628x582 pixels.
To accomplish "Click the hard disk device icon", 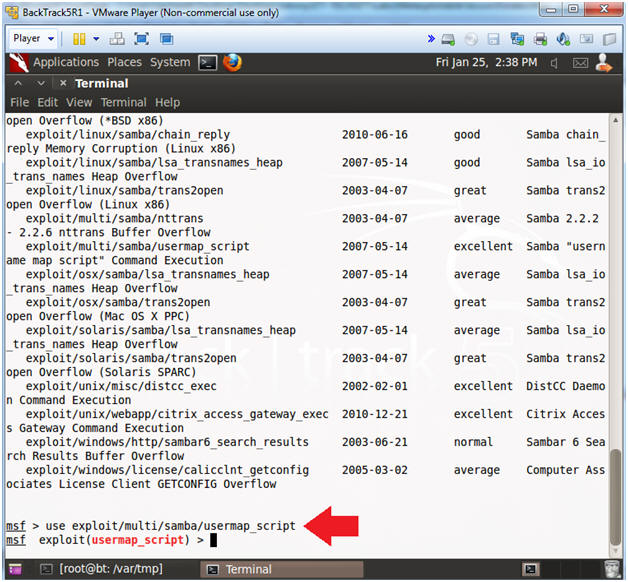I will click(448, 39).
